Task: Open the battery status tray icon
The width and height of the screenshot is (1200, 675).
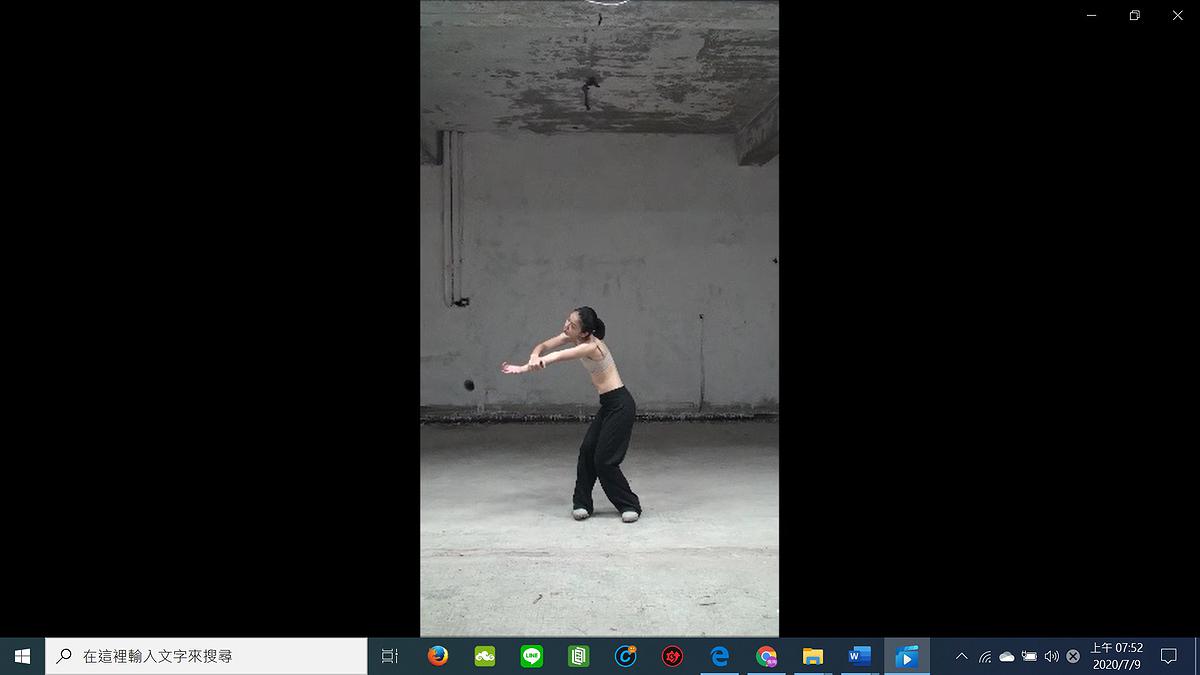Action: (x=1029, y=656)
